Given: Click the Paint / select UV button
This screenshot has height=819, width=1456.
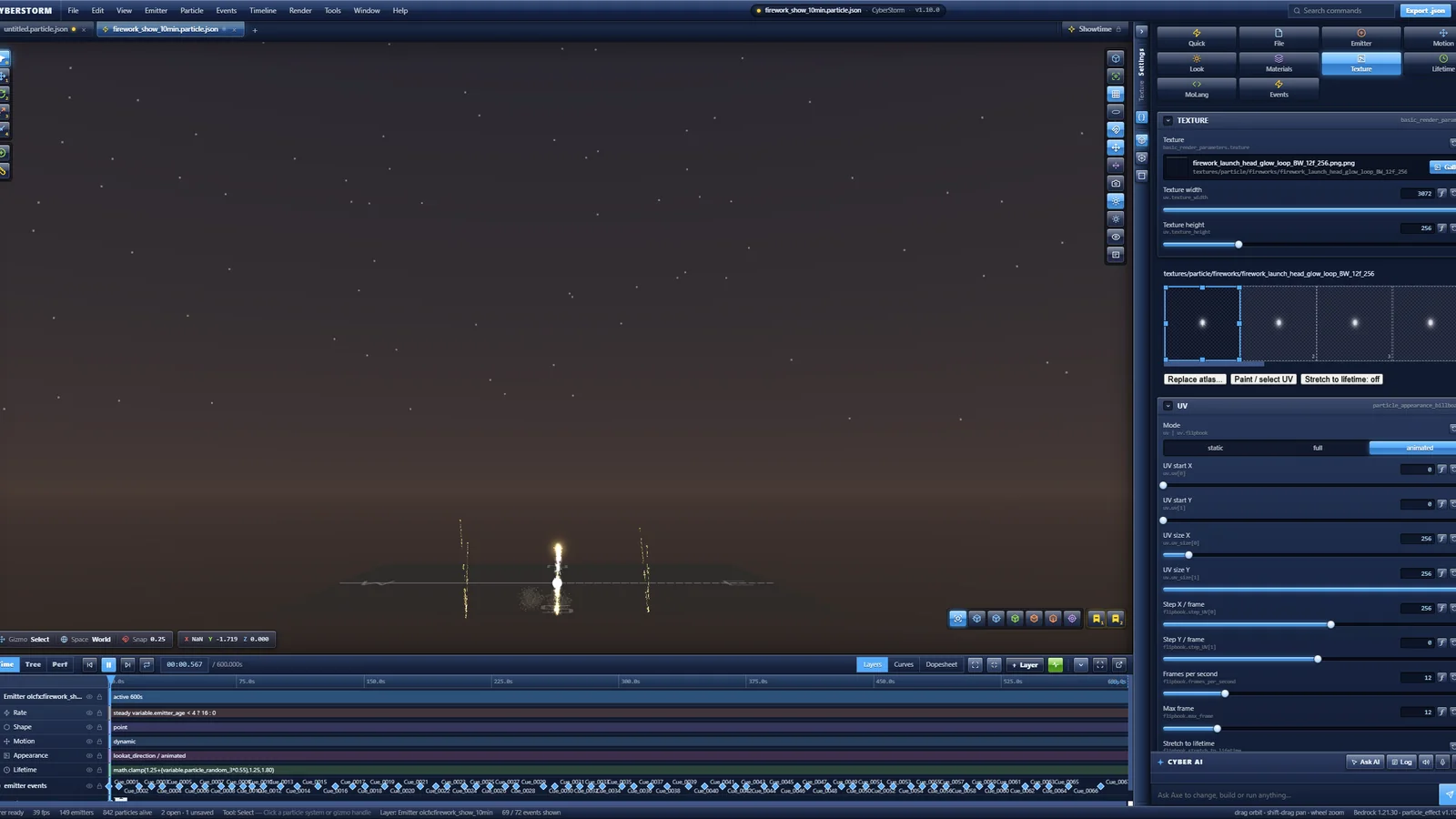Looking at the screenshot, I should (1264, 379).
